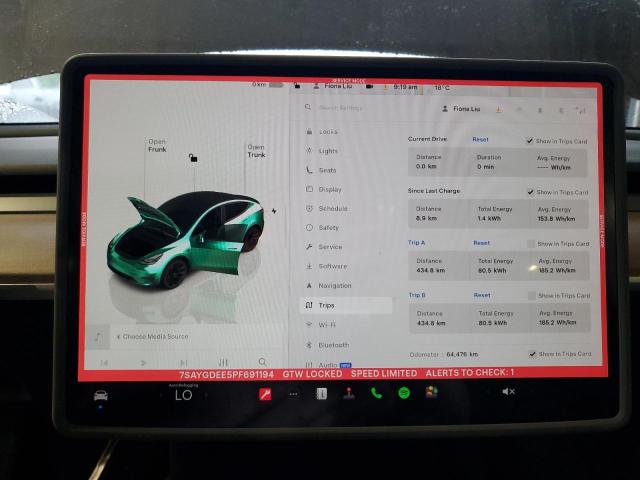Tap the green car 3D model
The image size is (640, 480).
click(x=186, y=239)
